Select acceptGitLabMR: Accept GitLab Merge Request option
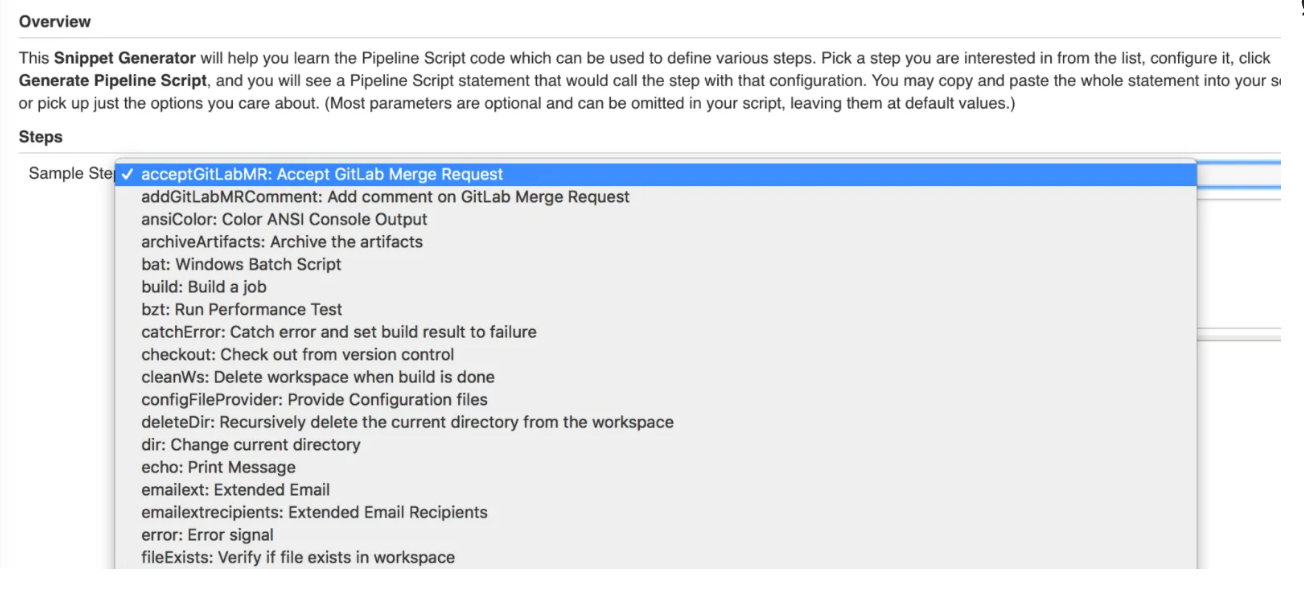This screenshot has height=598, width=1304. pyautogui.click(x=322, y=174)
